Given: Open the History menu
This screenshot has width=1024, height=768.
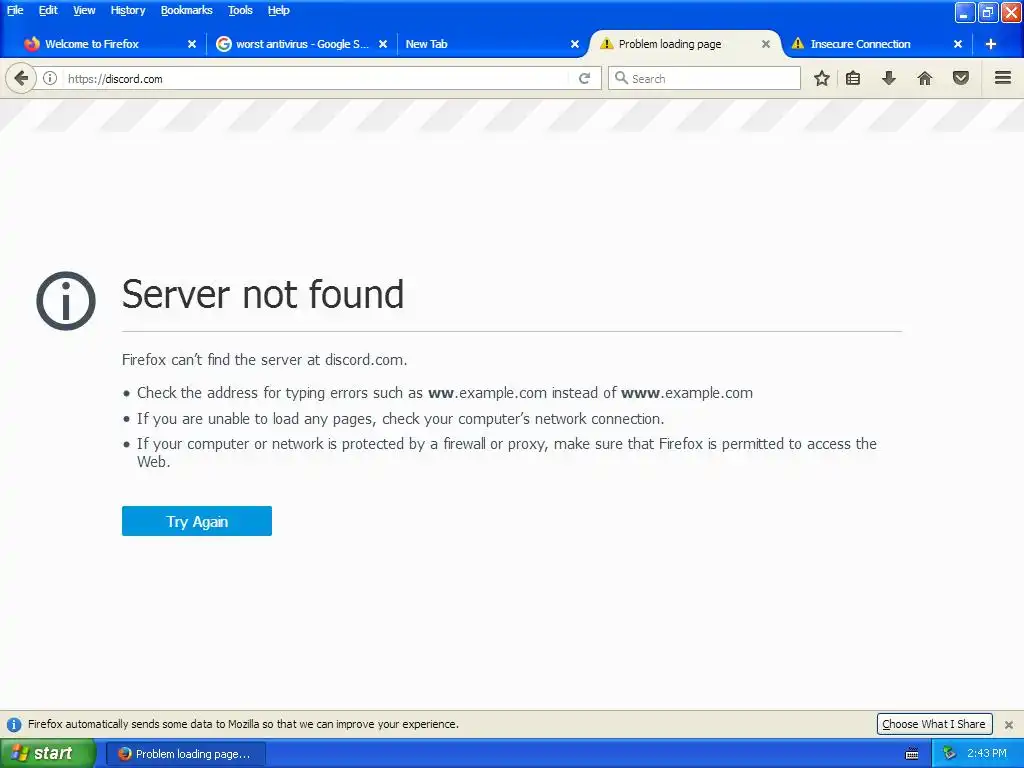Looking at the screenshot, I should pyautogui.click(x=128, y=10).
